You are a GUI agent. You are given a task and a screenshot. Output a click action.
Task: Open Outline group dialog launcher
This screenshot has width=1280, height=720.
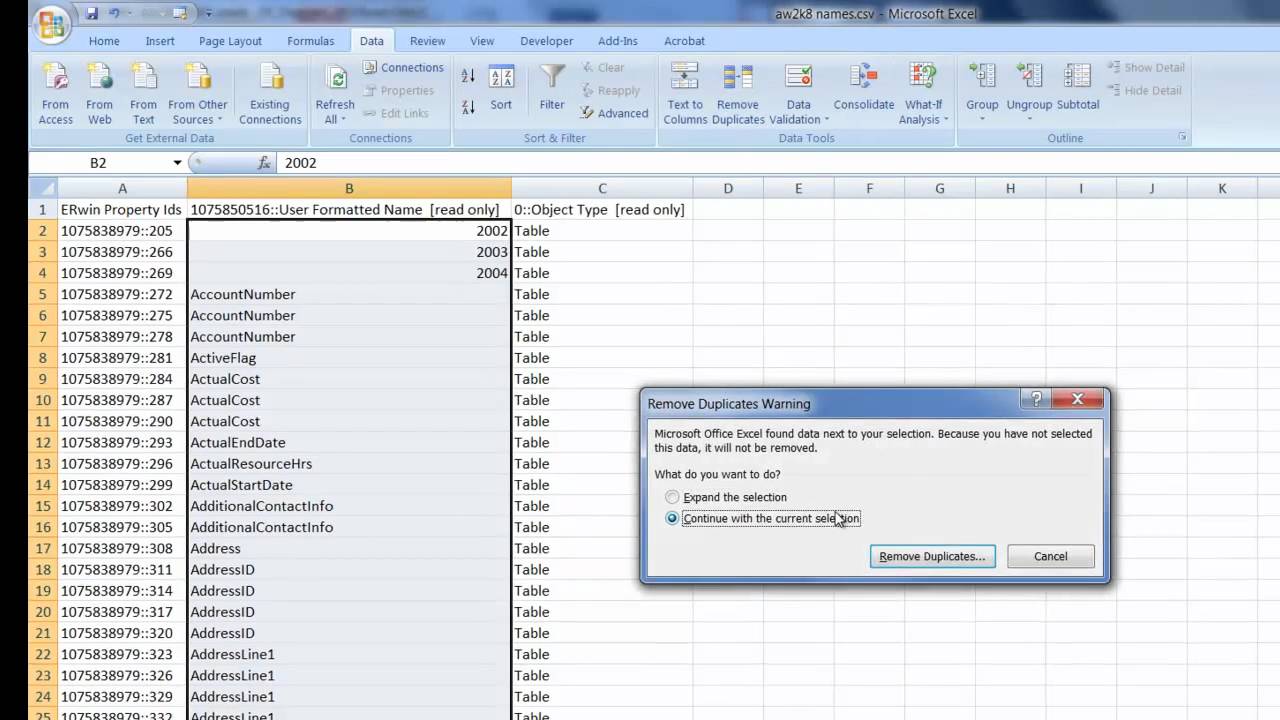1182,138
